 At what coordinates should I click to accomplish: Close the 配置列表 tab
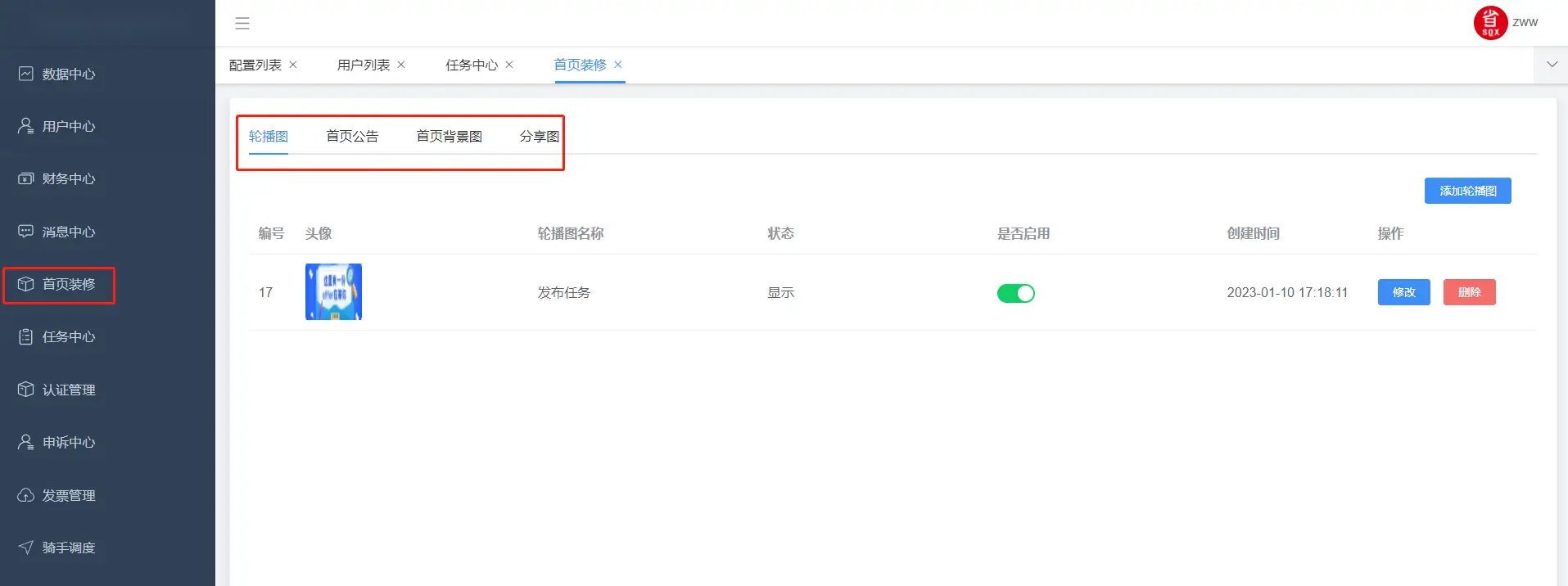click(x=293, y=65)
